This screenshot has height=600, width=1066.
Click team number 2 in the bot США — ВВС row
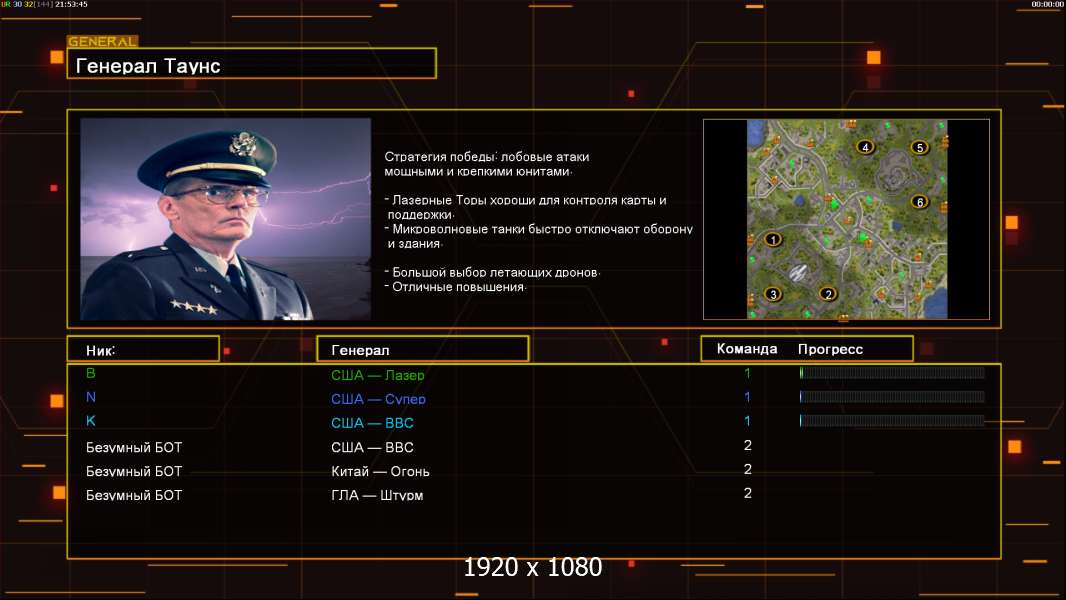pyautogui.click(x=748, y=445)
